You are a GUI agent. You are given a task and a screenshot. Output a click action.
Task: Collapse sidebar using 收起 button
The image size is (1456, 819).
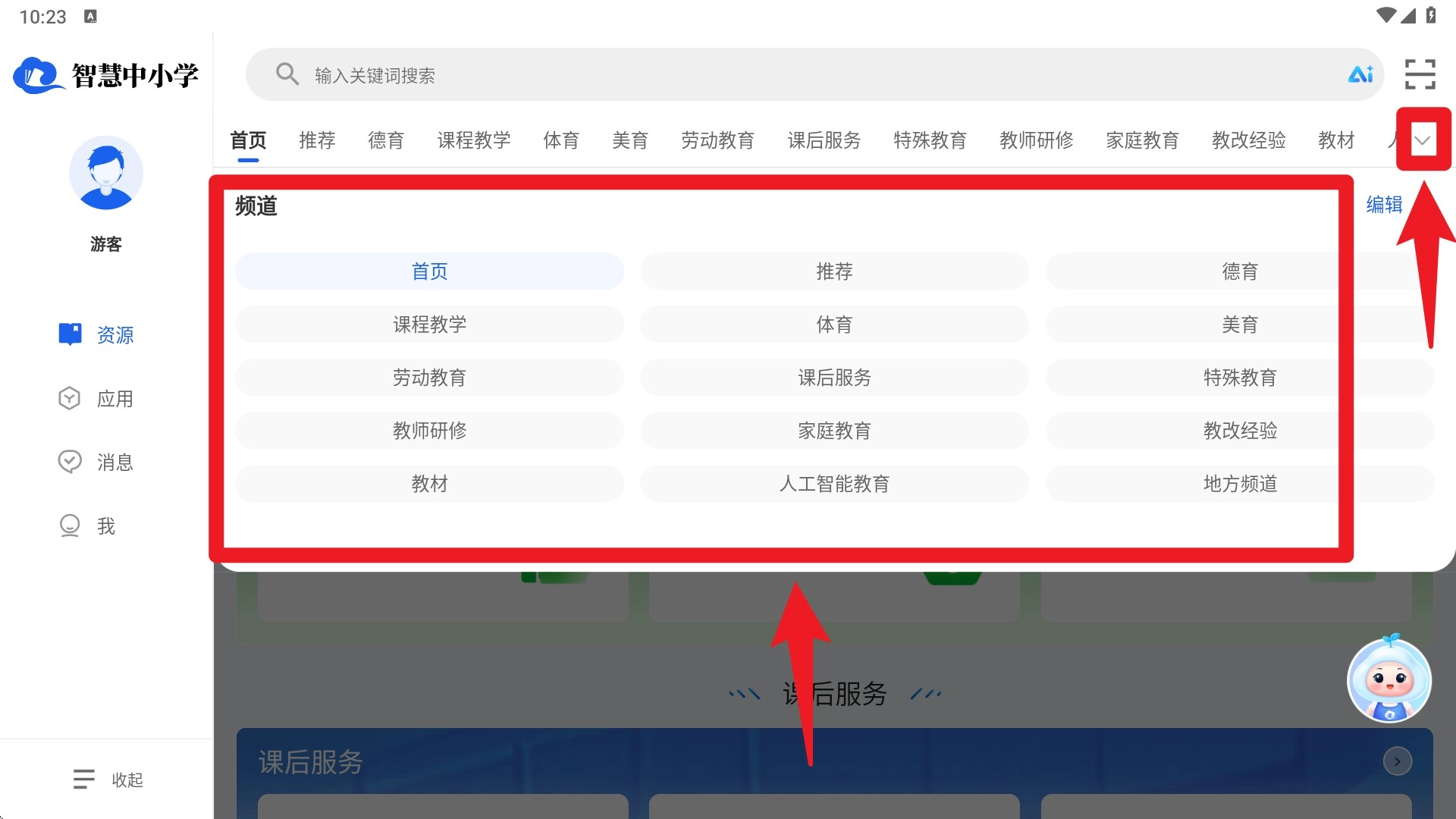pyautogui.click(x=108, y=780)
